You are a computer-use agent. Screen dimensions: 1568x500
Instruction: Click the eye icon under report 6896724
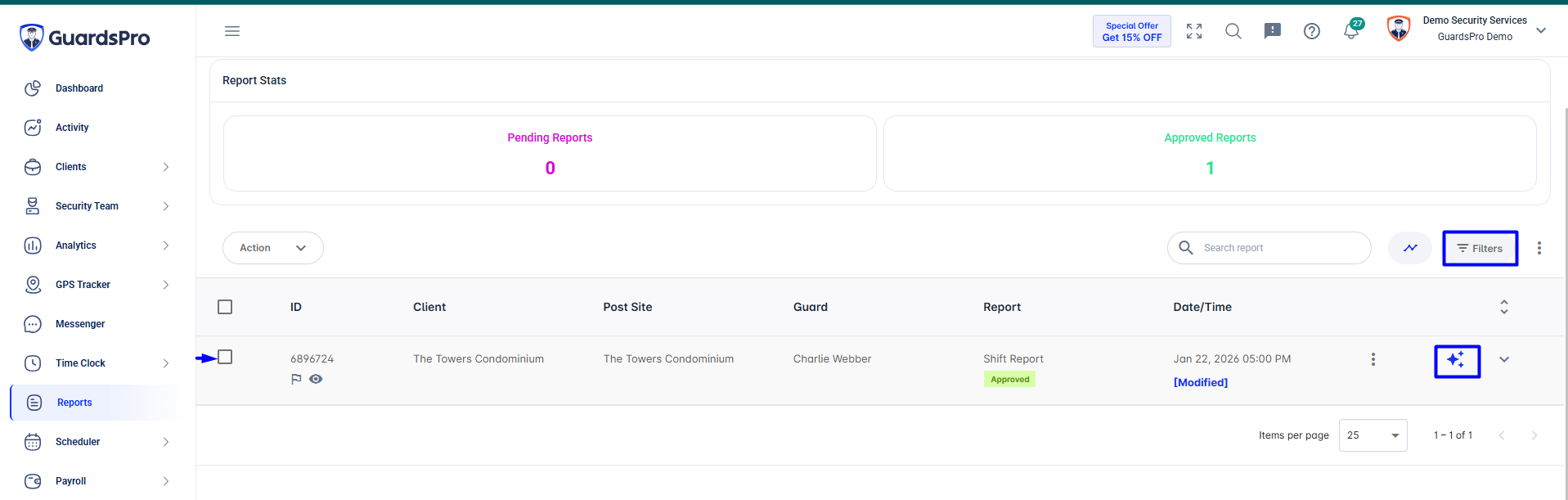coord(316,379)
